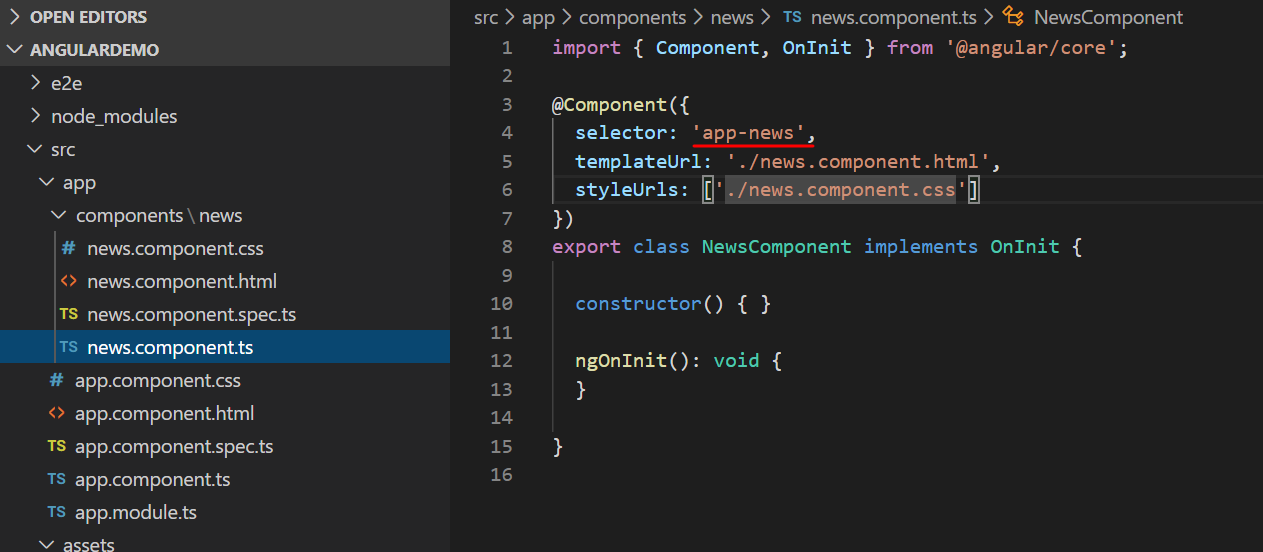Click the CSS hash icon of news.component.css
The height and width of the screenshot is (552, 1263).
[x=68, y=248]
